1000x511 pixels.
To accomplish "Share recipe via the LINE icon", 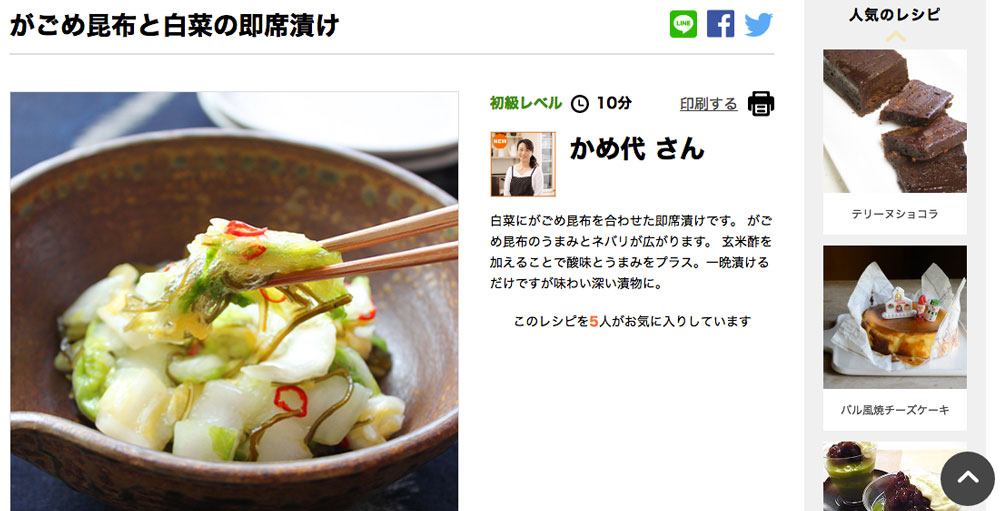I will [683, 24].
